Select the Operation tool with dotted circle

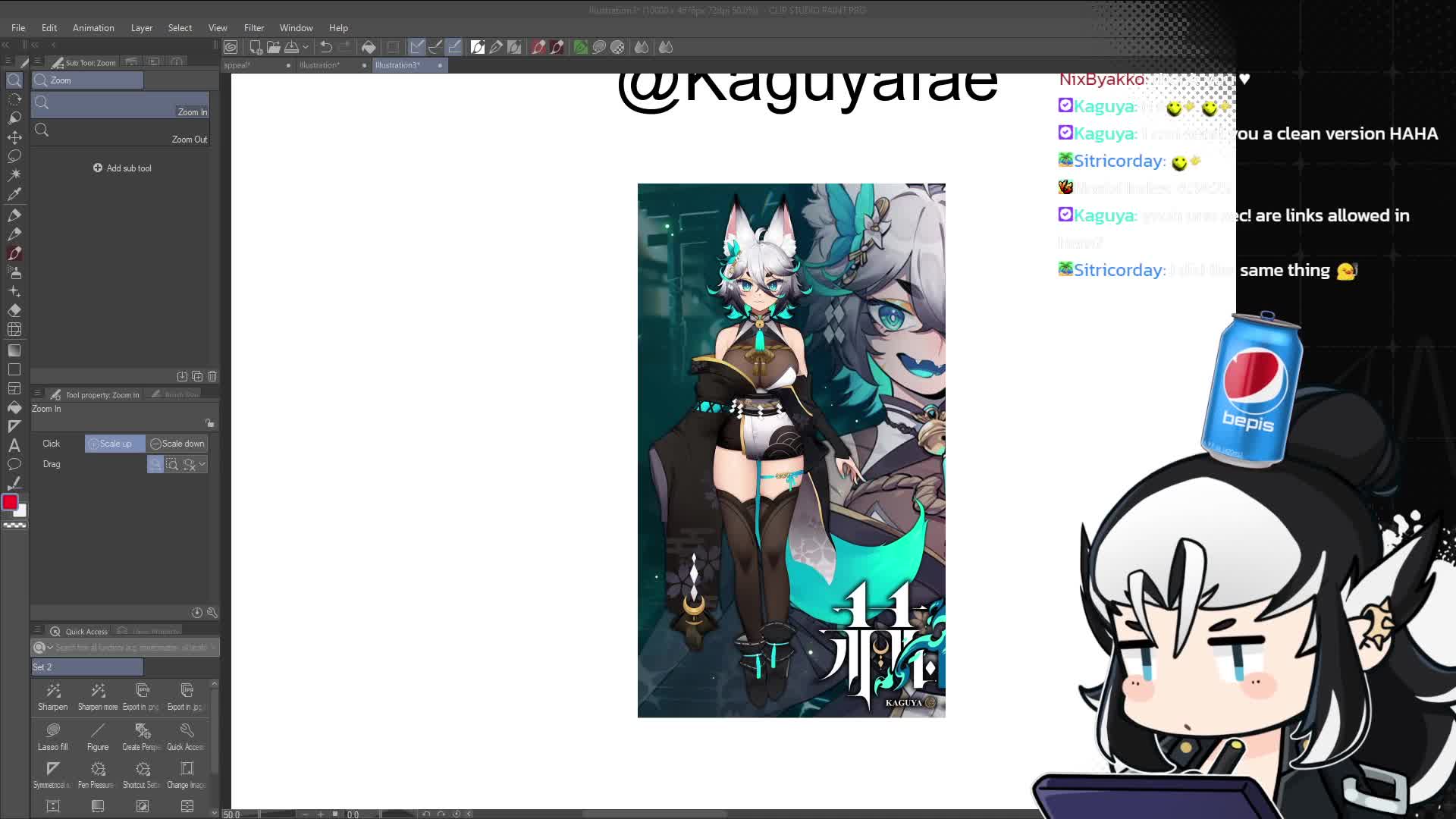coord(14,99)
